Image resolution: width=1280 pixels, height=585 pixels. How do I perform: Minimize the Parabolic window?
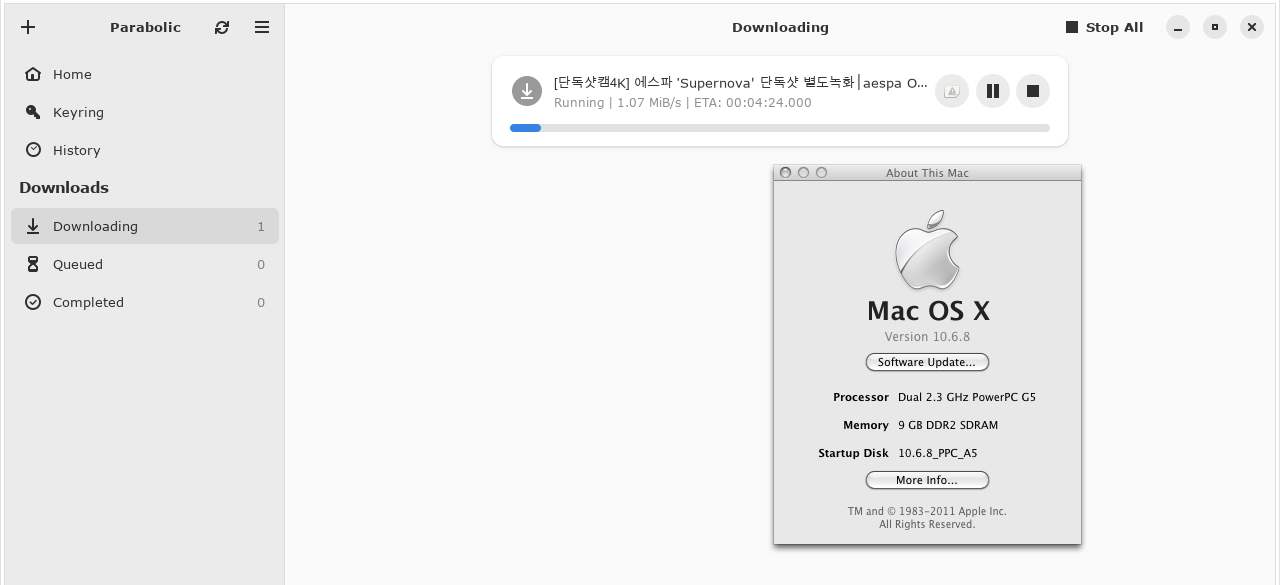point(1178,28)
